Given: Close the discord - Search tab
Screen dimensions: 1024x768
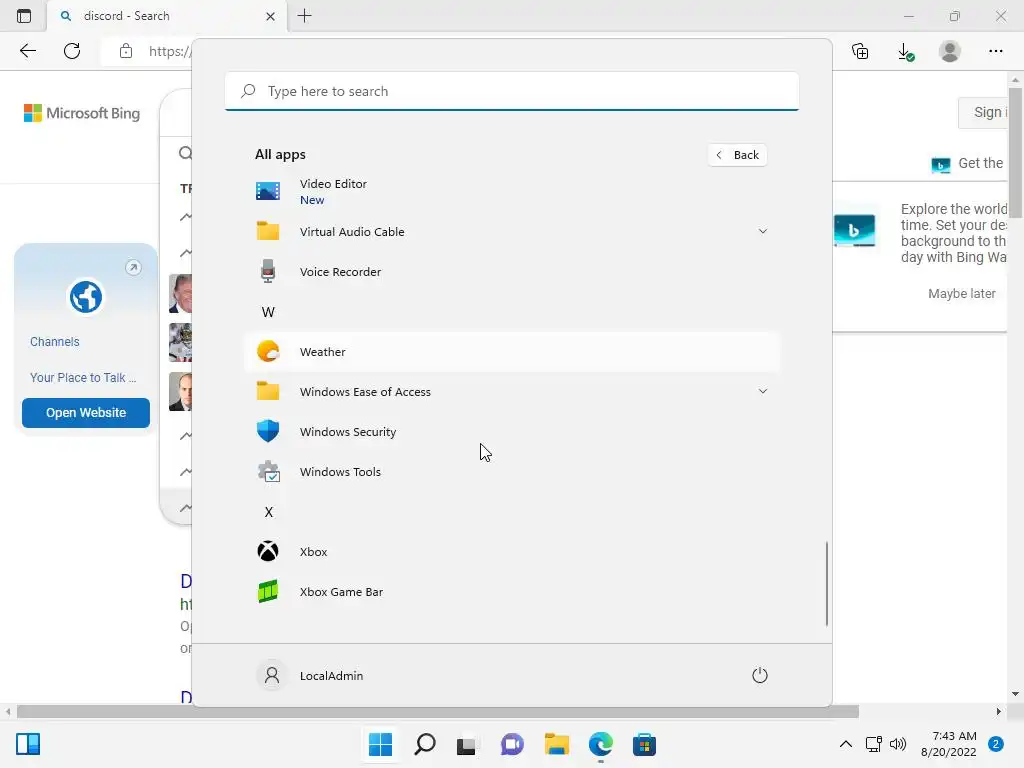Looking at the screenshot, I should point(270,16).
